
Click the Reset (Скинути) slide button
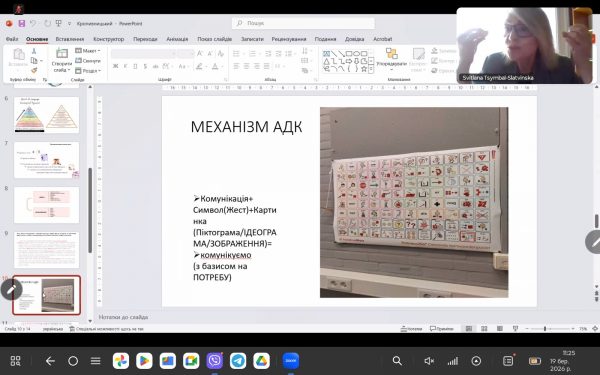coord(88,61)
